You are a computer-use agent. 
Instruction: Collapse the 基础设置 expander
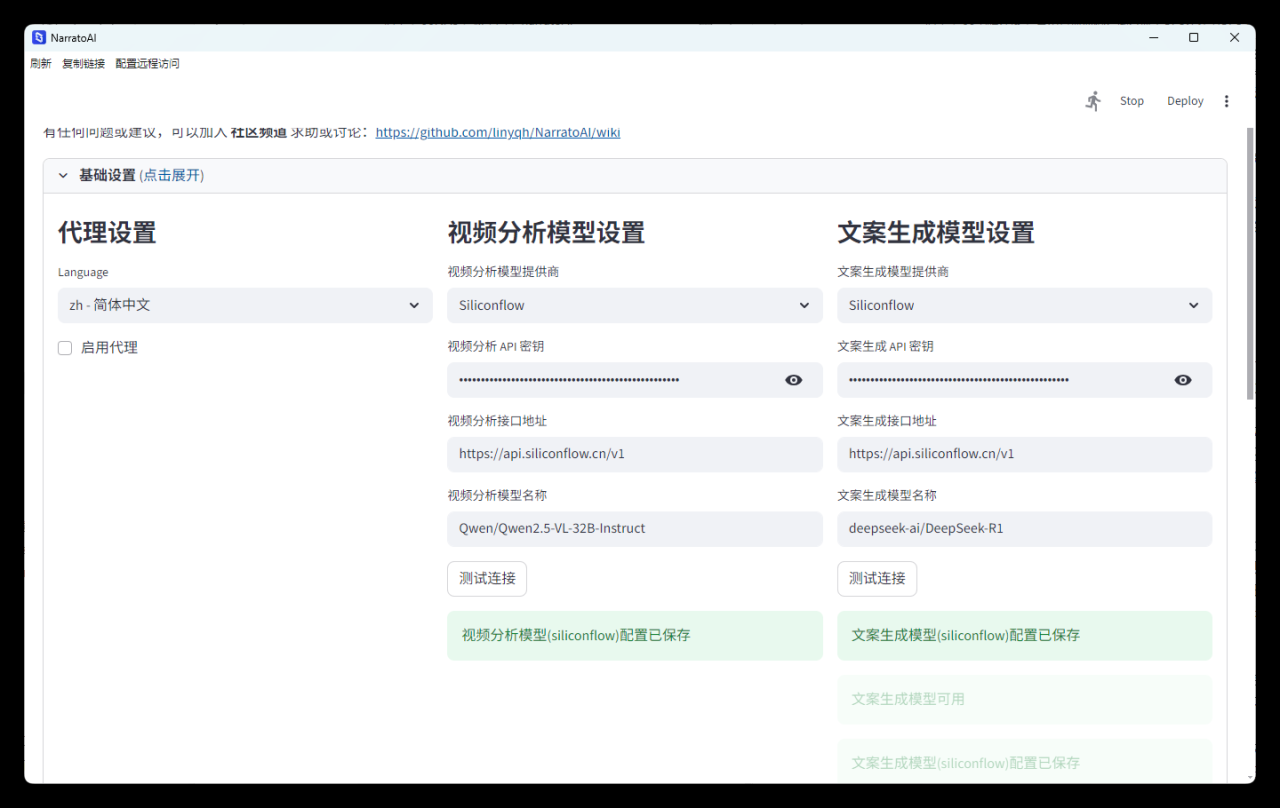tap(63, 175)
